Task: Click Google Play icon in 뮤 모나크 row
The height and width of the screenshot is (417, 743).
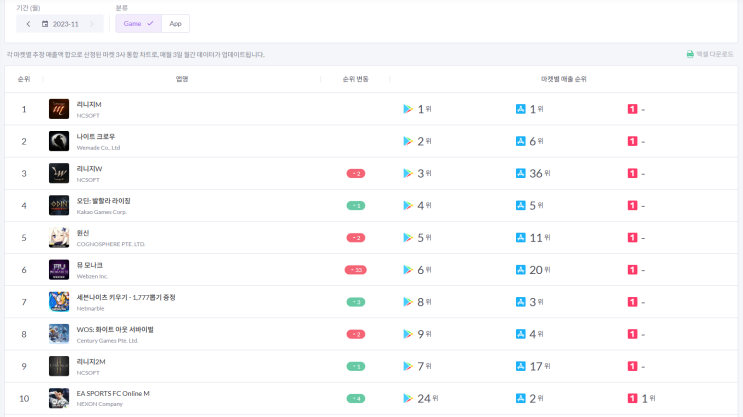Action: tap(408, 270)
